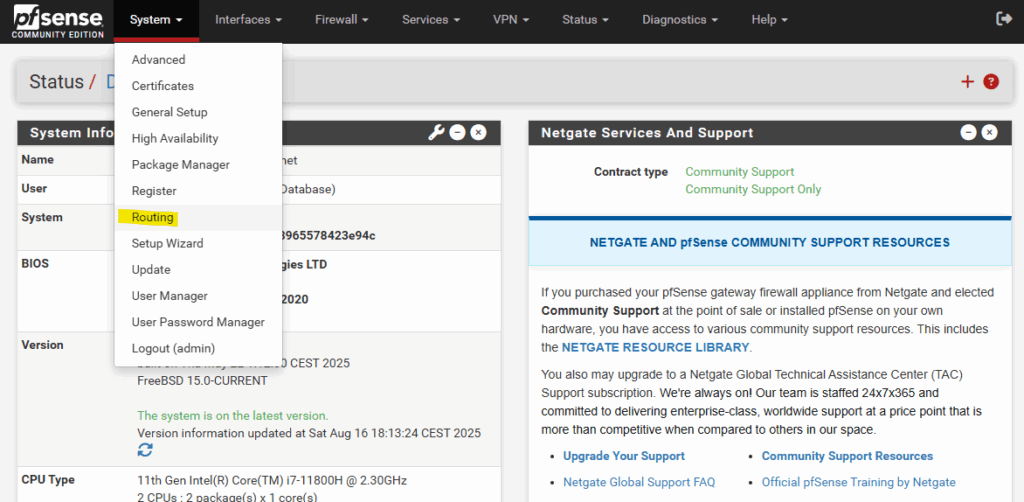Image resolution: width=1024 pixels, height=502 pixels.
Task: Click the wrench icon on System Information widget
Action: 436,133
